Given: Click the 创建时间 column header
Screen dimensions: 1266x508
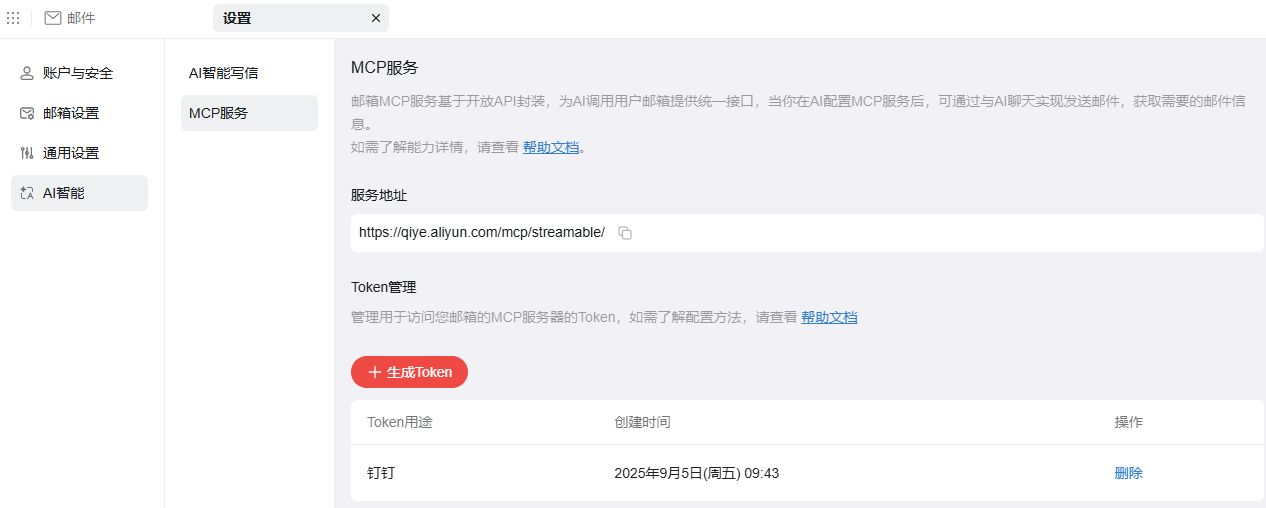Looking at the screenshot, I should point(642,422).
